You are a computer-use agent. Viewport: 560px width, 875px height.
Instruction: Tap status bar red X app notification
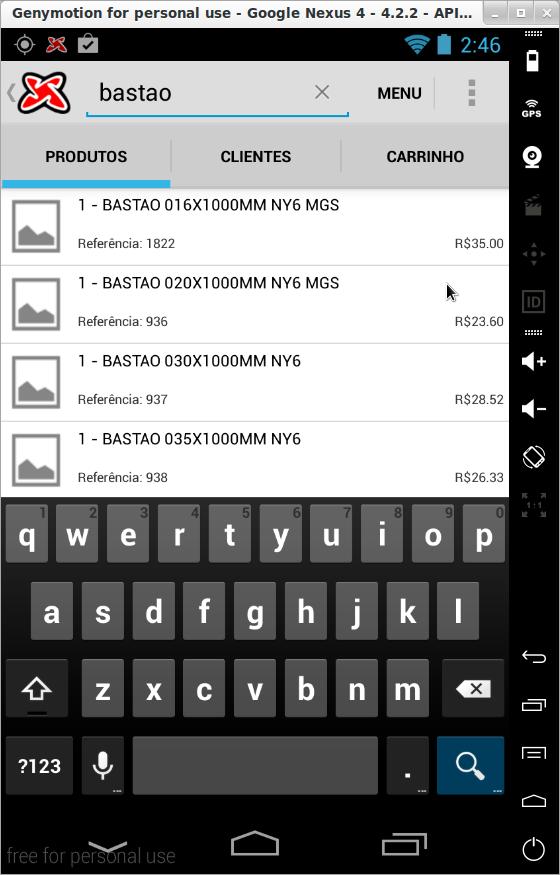coord(56,44)
